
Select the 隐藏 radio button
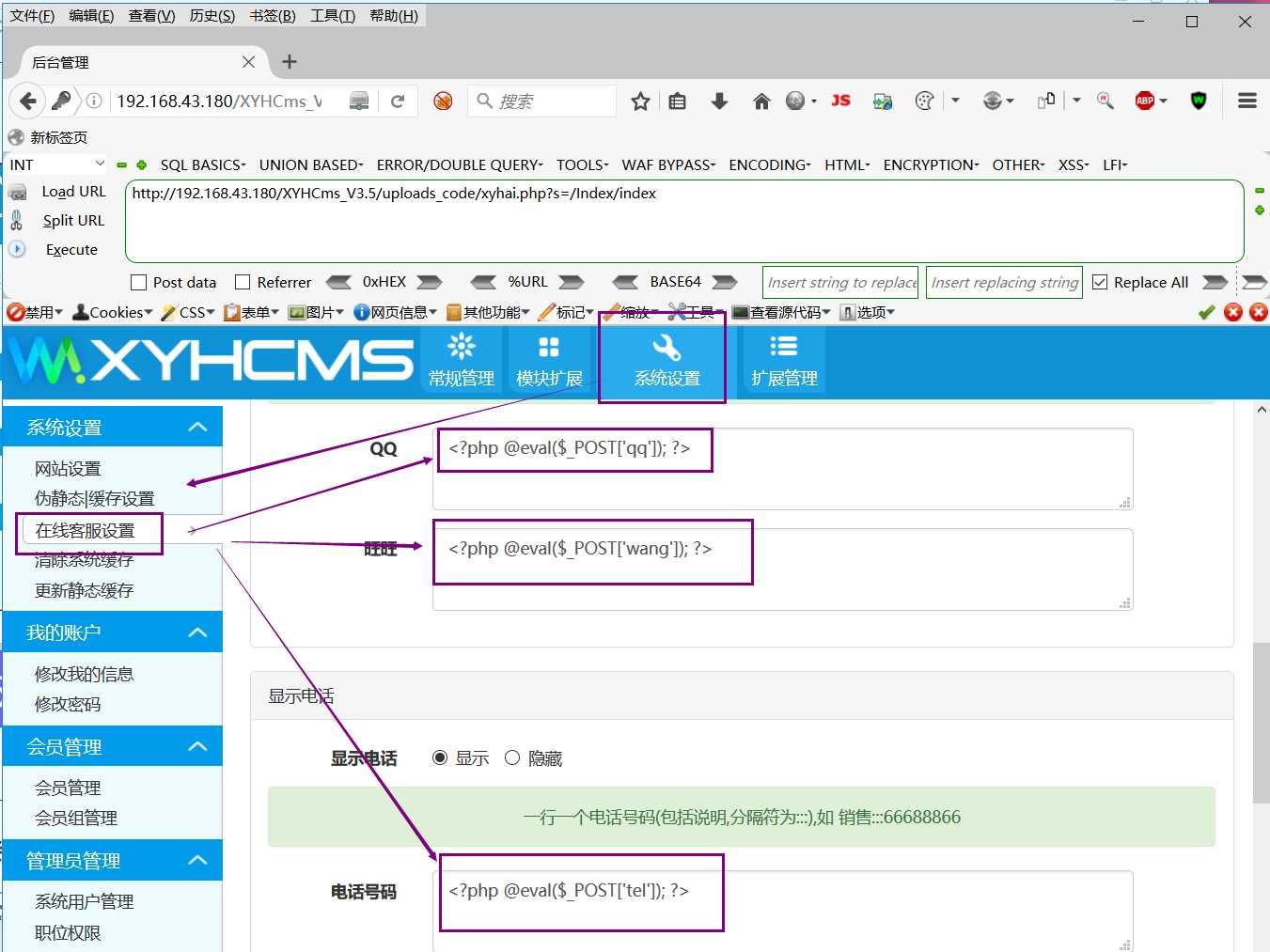tap(512, 757)
